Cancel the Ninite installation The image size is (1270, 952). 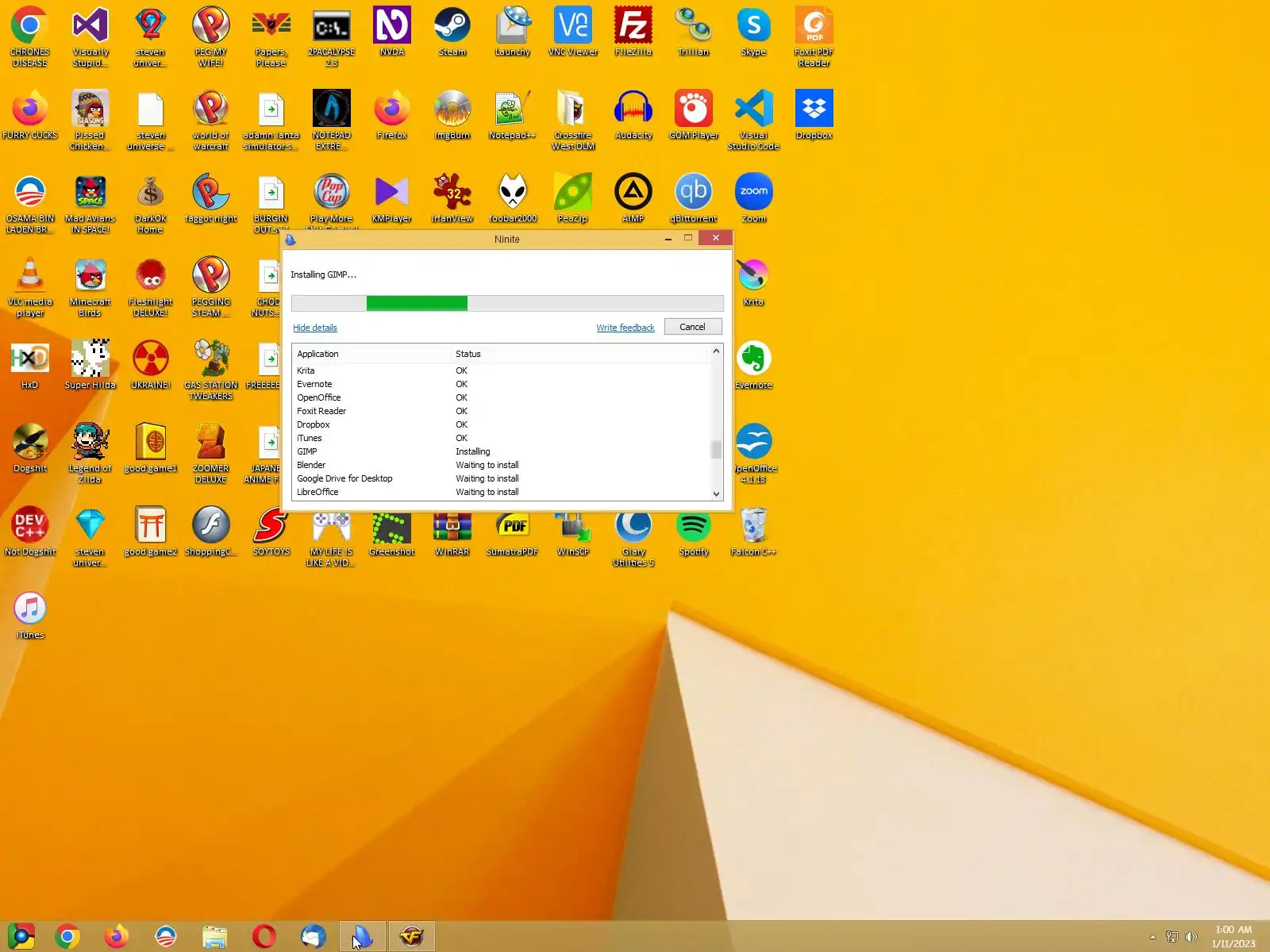(x=692, y=327)
